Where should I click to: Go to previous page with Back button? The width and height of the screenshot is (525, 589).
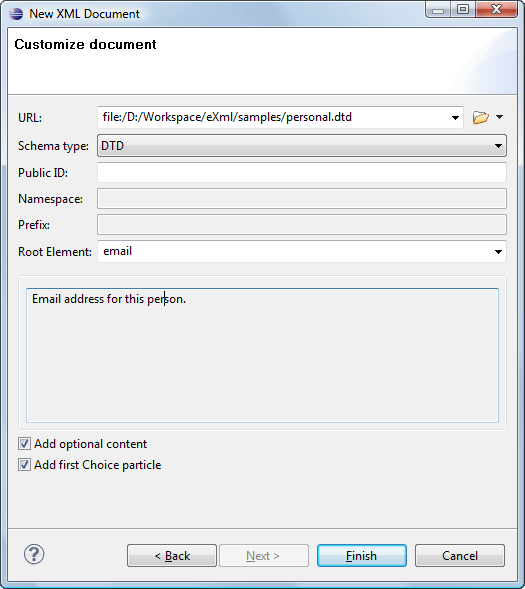point(172,556)
